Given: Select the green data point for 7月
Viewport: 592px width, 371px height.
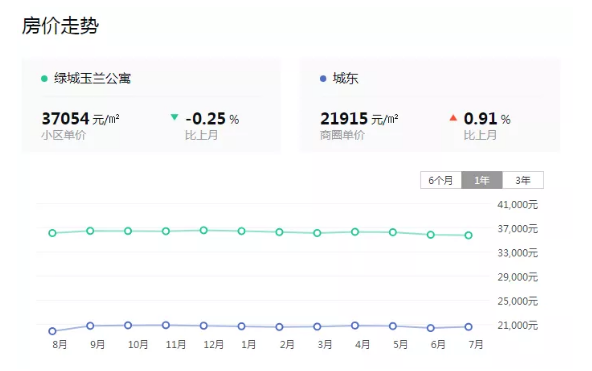Looking at the screenshot, I should 469,235.
